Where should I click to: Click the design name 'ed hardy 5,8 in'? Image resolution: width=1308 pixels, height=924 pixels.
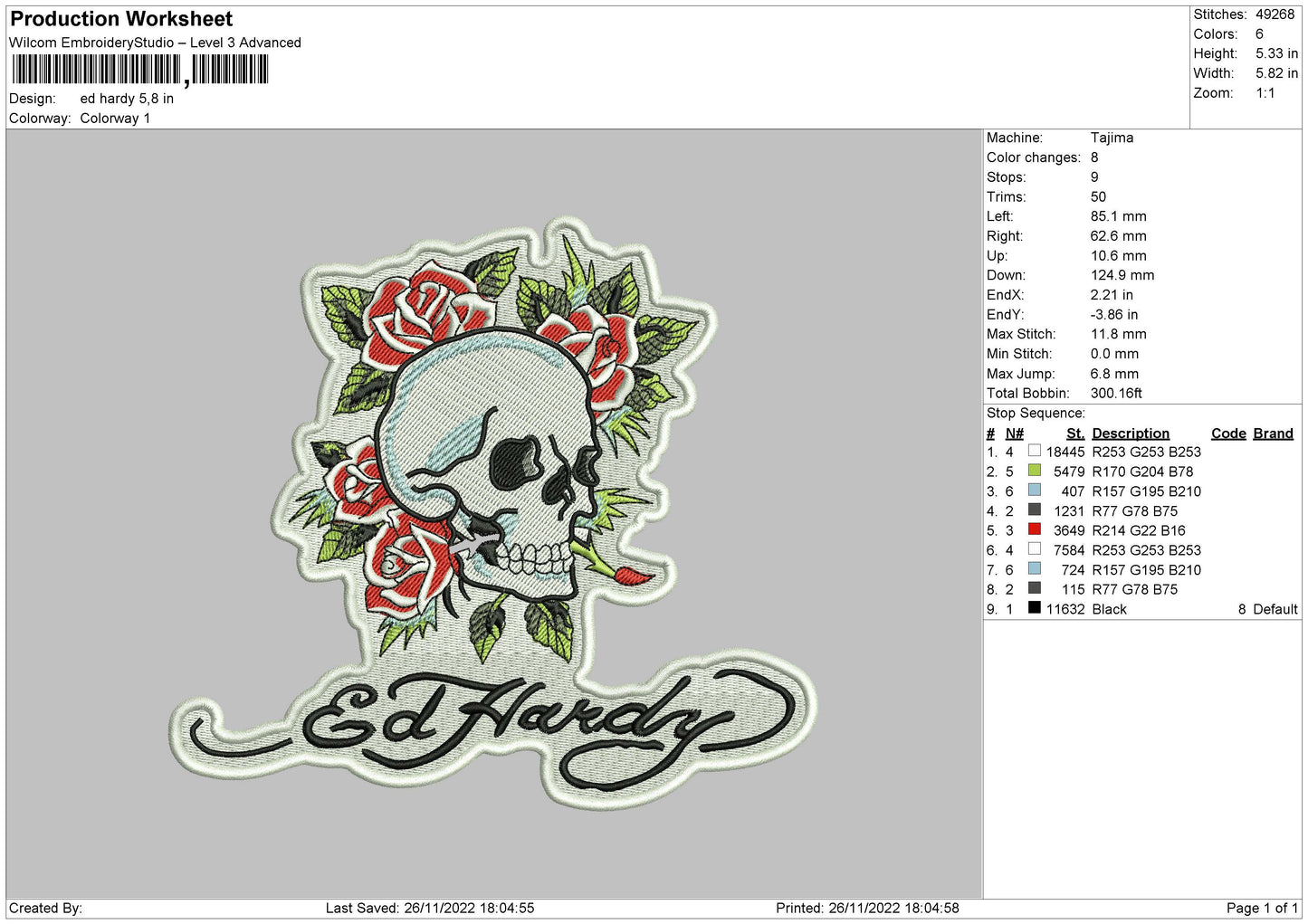coord(127,99)
